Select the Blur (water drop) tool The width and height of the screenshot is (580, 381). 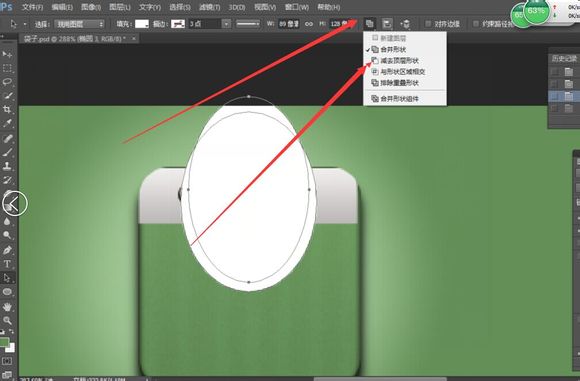(x=7, y=222)
